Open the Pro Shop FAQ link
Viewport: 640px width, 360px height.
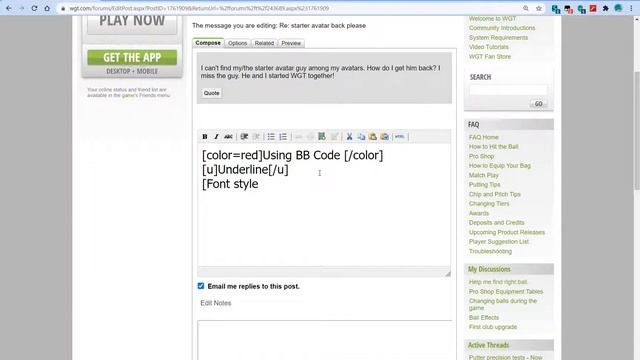481,156
